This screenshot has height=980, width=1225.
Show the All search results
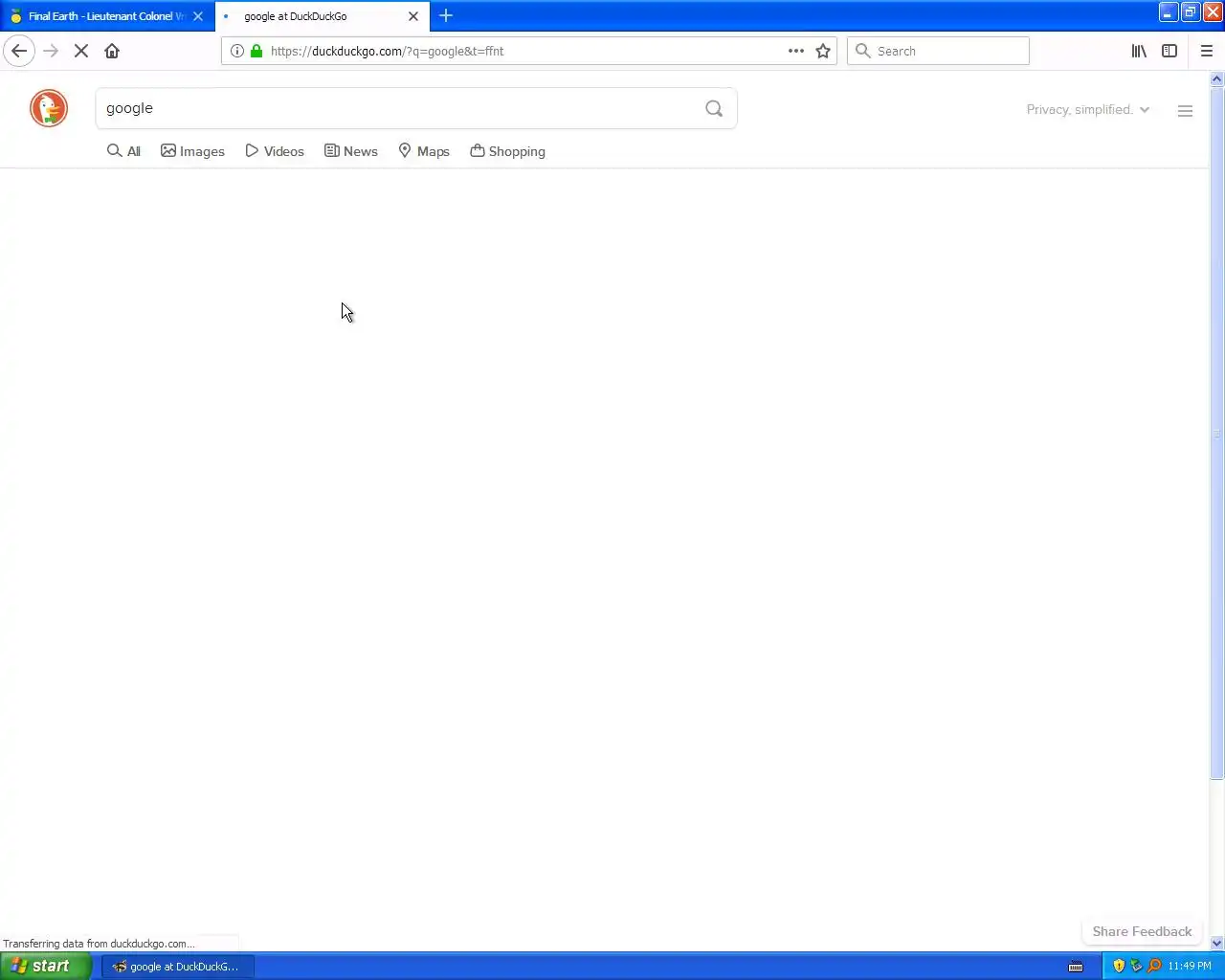pyautogui.click(x=123, y=151)
